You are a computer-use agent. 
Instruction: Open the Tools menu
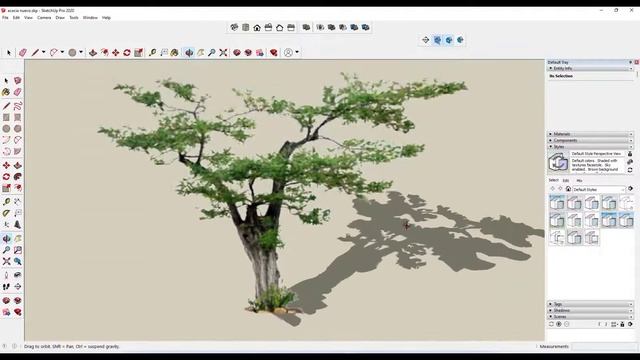[x=73, y=18]
